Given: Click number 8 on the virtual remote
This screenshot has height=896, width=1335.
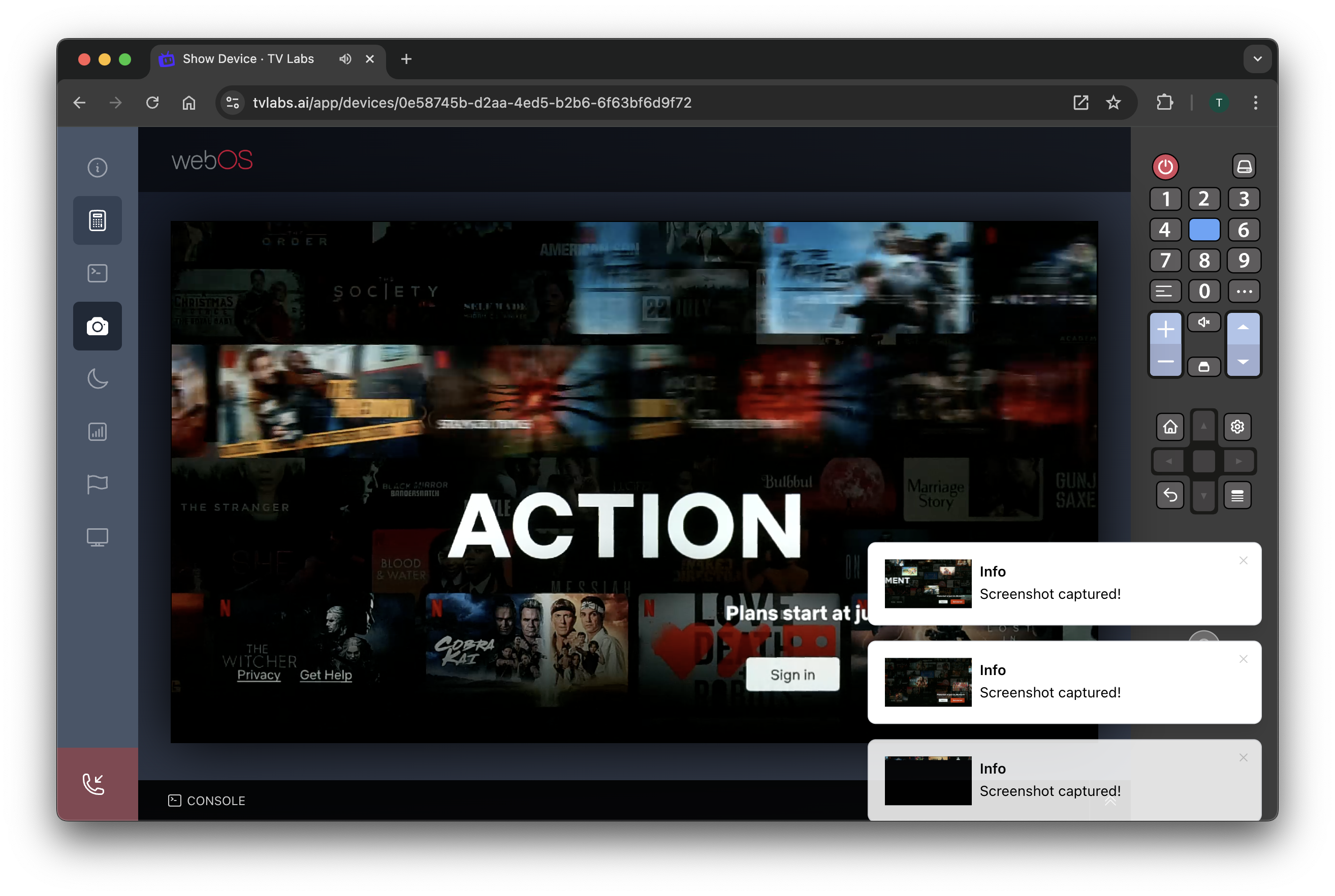Looking at the screenshot, I should pos(1204,261).
